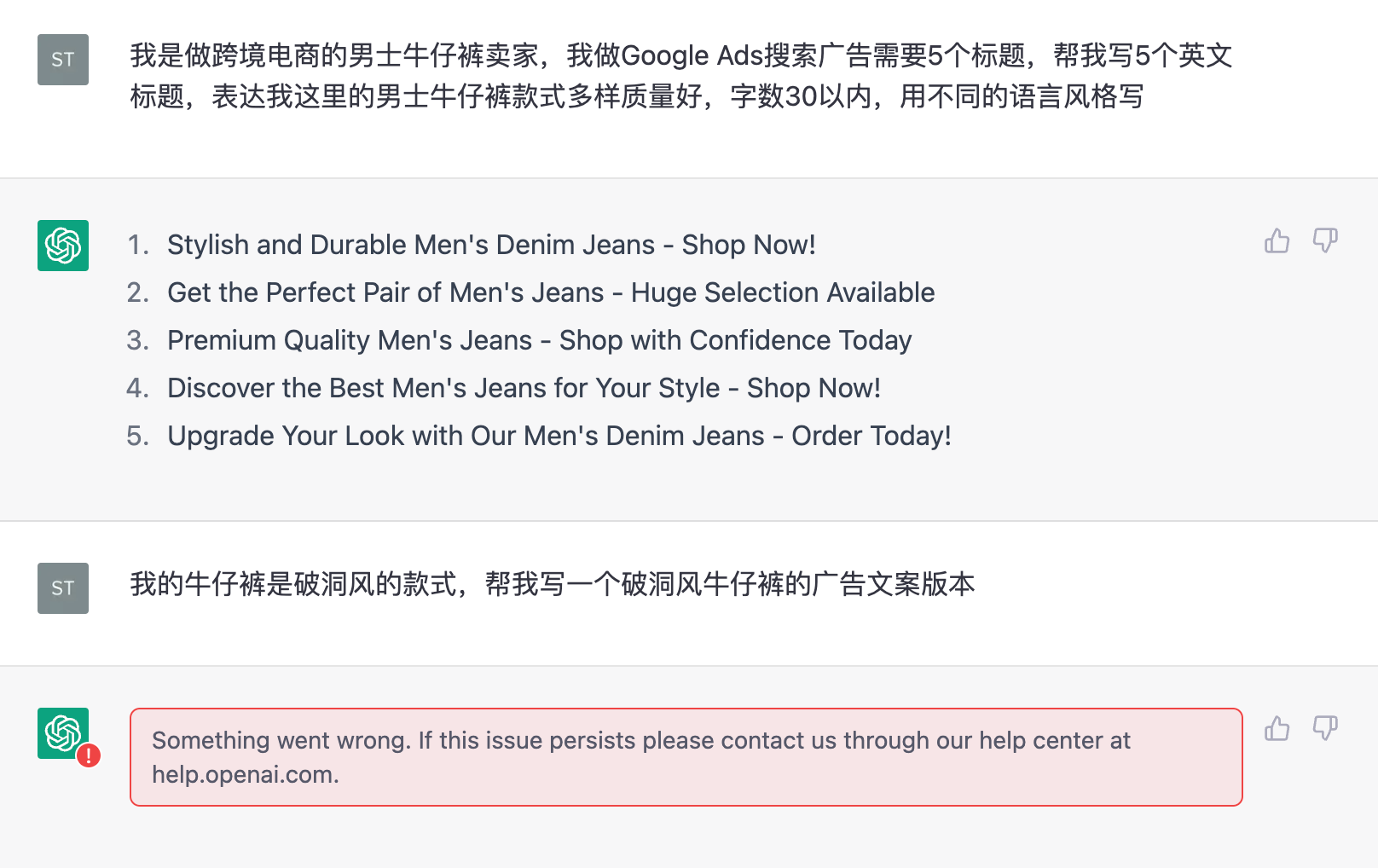Click the red error exclamation badge
This screenshot has width=1378, height=868.
coord(89,755)
